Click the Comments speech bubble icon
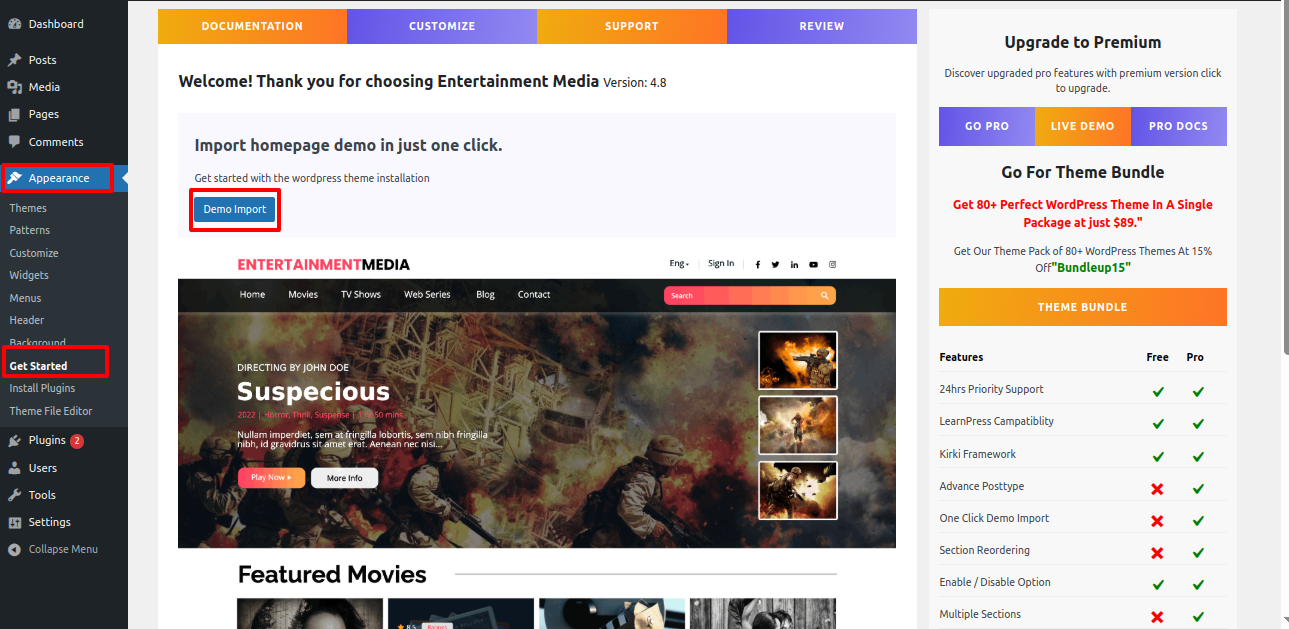 pyautogui.click(x=14, y=142)
